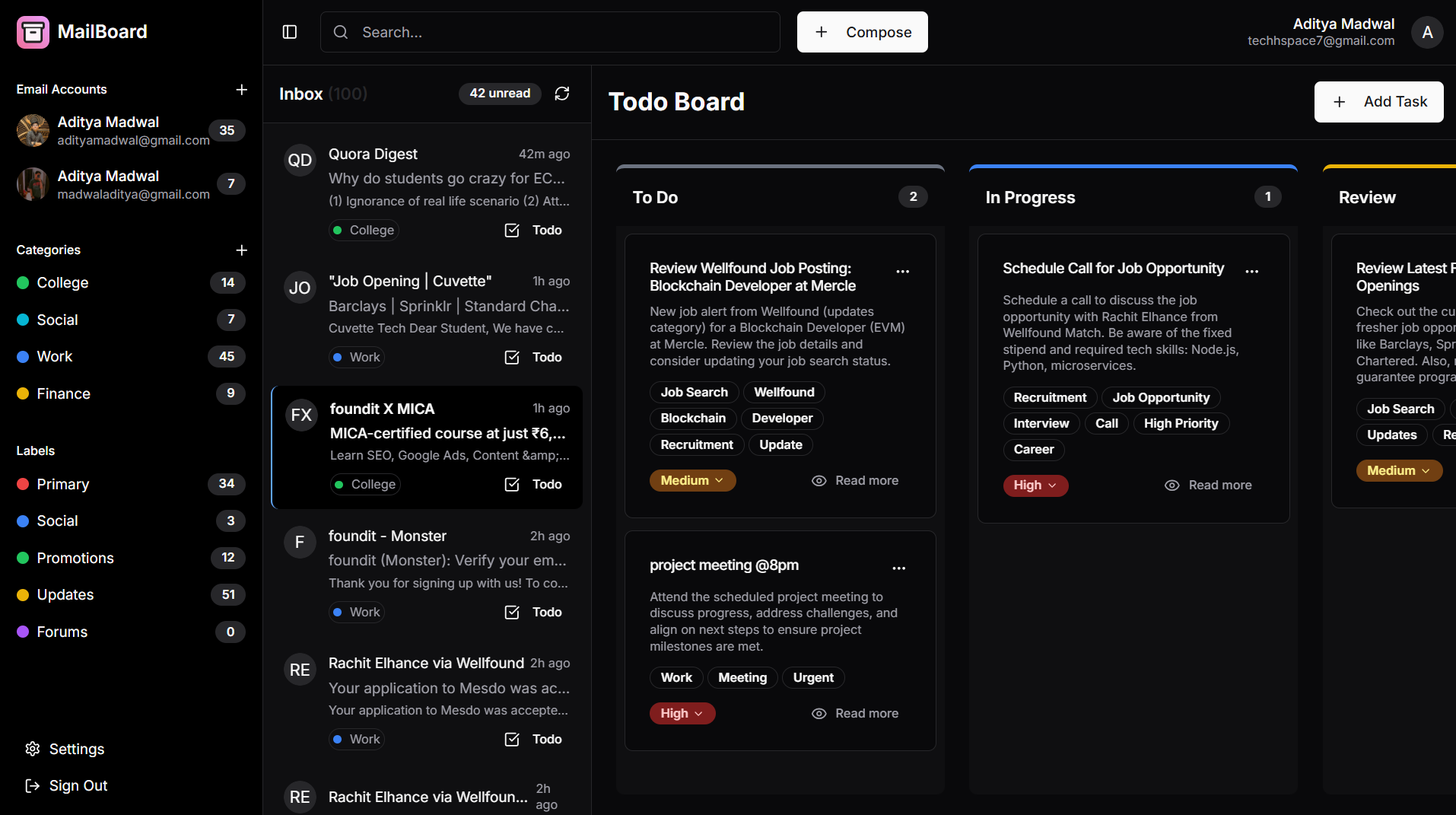Open options menu for Review Wellfound Job Posting card
Screen dimensions: 1456x815
(903, 271)
